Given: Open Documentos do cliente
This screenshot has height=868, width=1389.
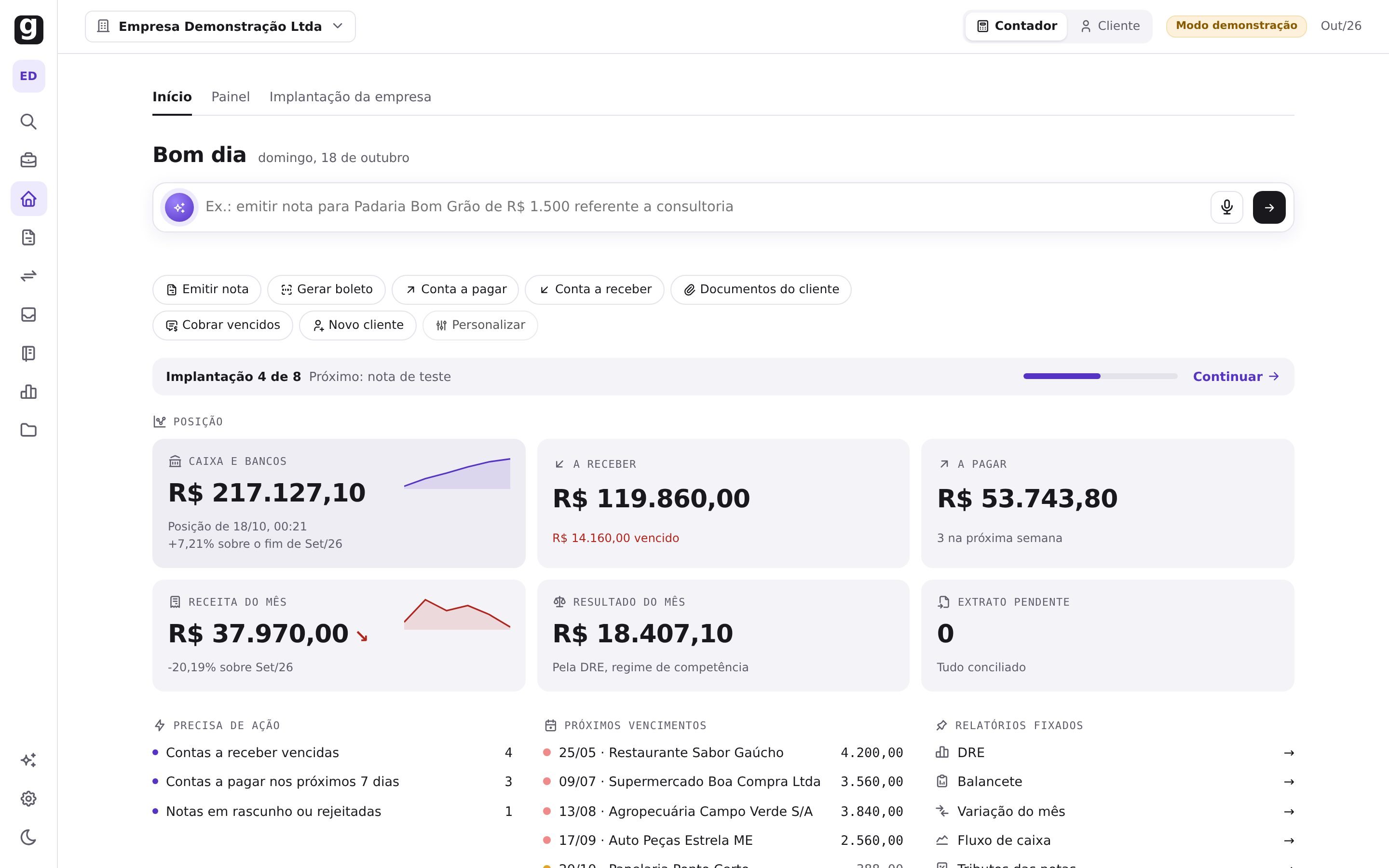Looking at the screenshot, I should (x=761, y=289).
